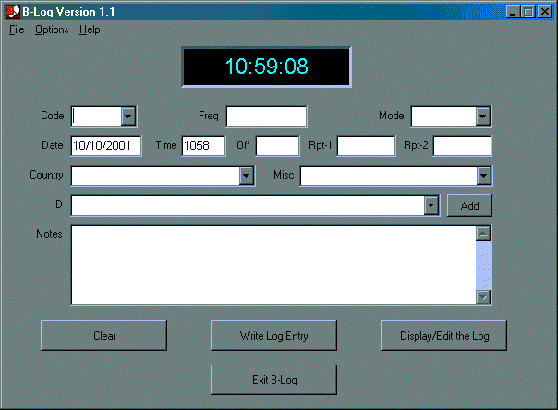The width and height of the screenshot is (558, 410).
Task: Open the Help menu
Action: 89,30
